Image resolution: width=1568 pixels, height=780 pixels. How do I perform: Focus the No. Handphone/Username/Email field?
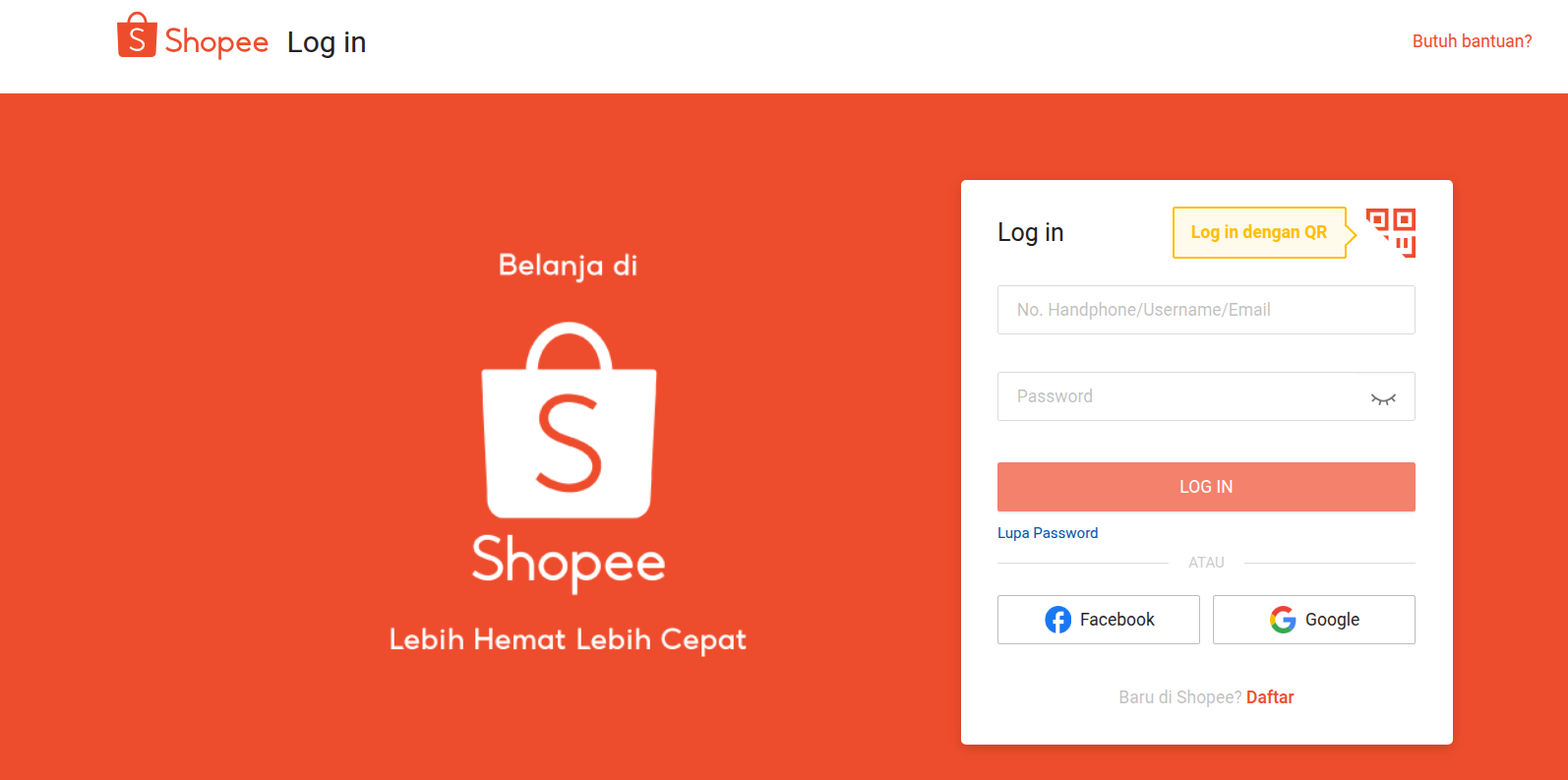click(1206, 310)
